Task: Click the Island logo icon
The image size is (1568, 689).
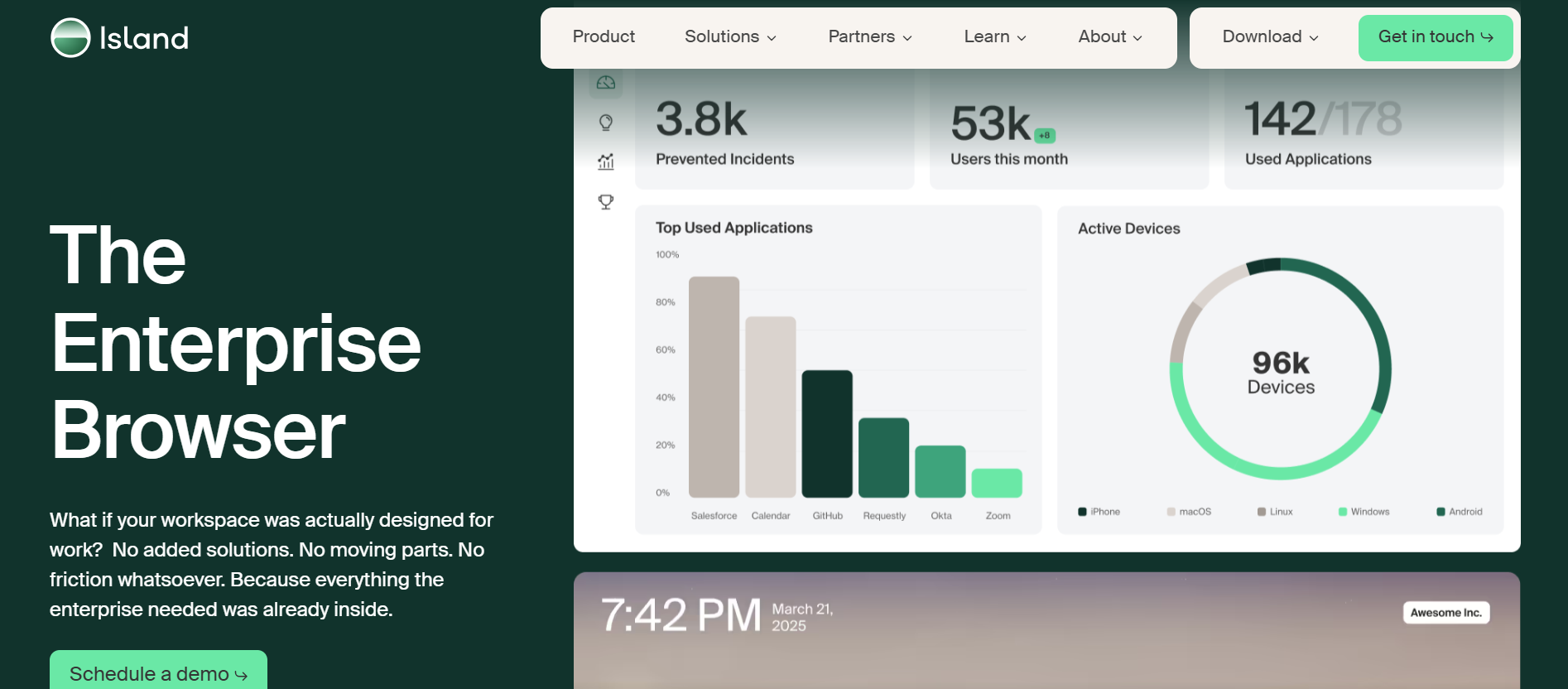Action: pyautogui.click(x=70, y=37)
